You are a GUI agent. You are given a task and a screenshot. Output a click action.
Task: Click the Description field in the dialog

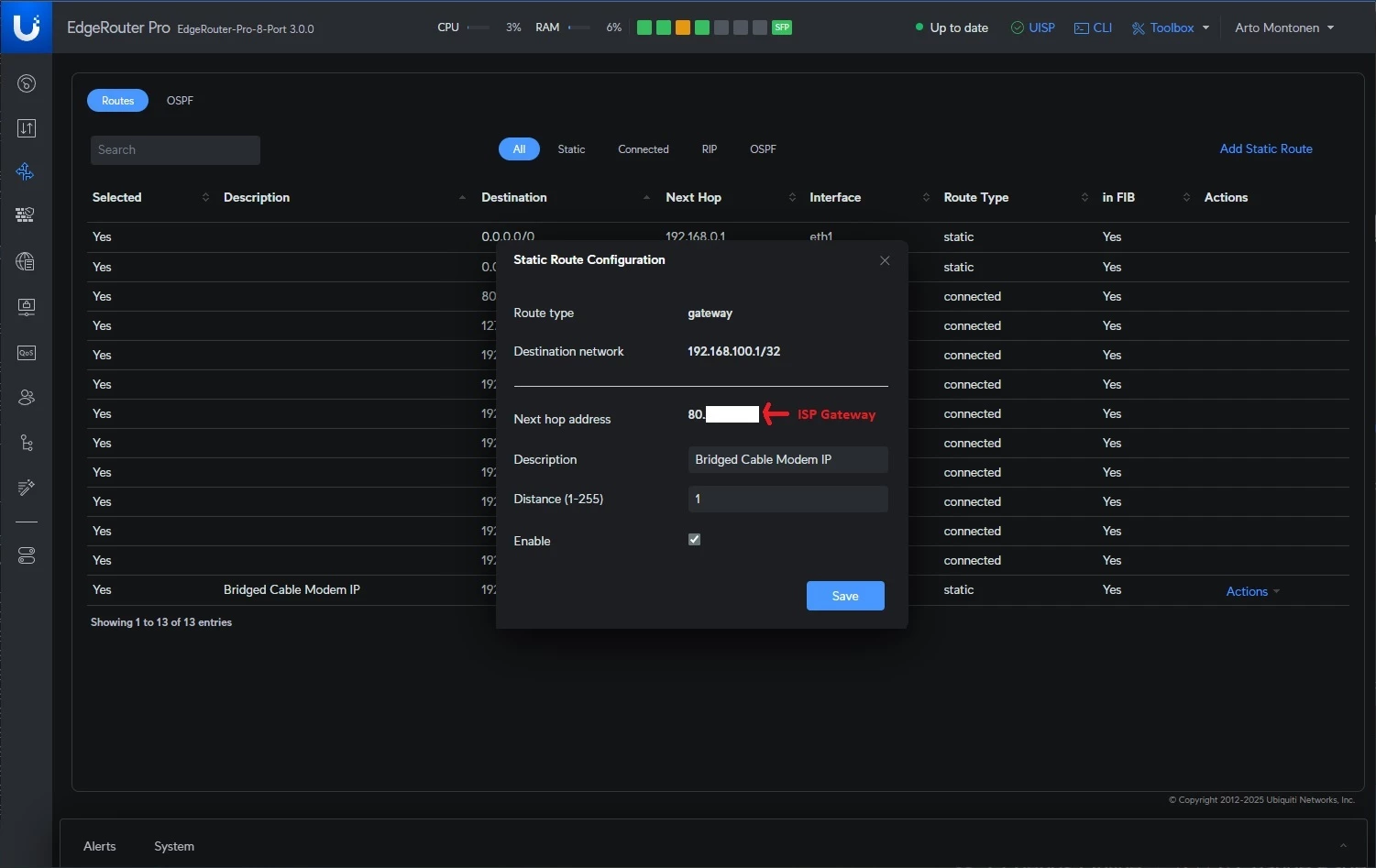pos(787,460)
